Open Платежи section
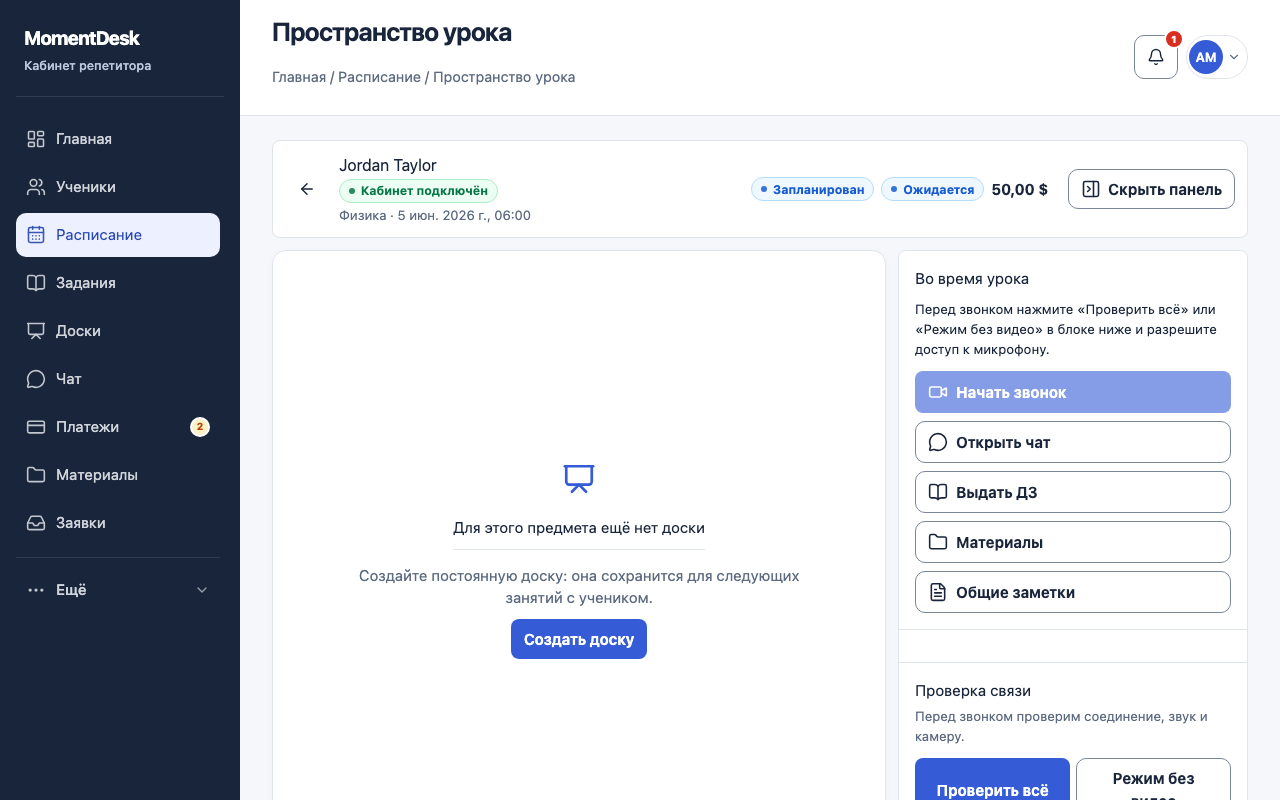This screenshot has width=1280, height=800. click(x=118, y=427)
